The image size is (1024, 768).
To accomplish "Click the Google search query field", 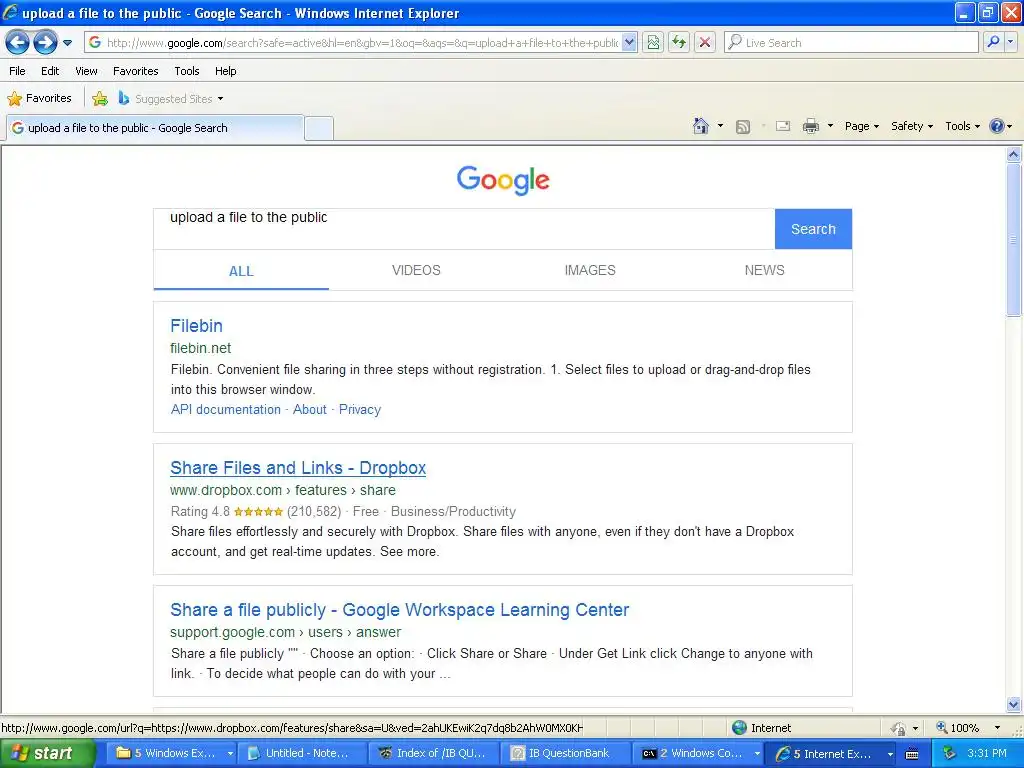I will (464, 229).
